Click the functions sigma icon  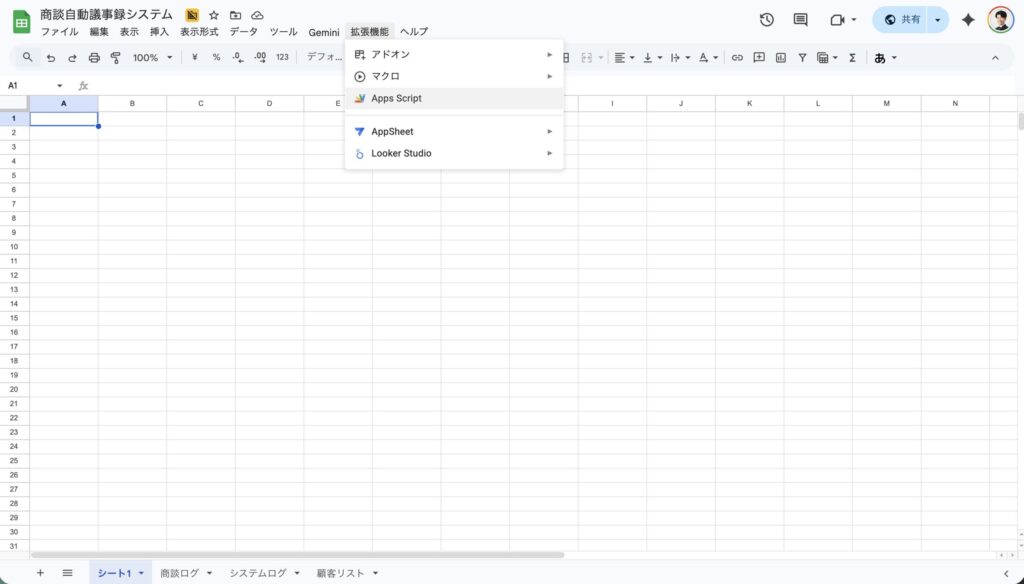(852, 58)
